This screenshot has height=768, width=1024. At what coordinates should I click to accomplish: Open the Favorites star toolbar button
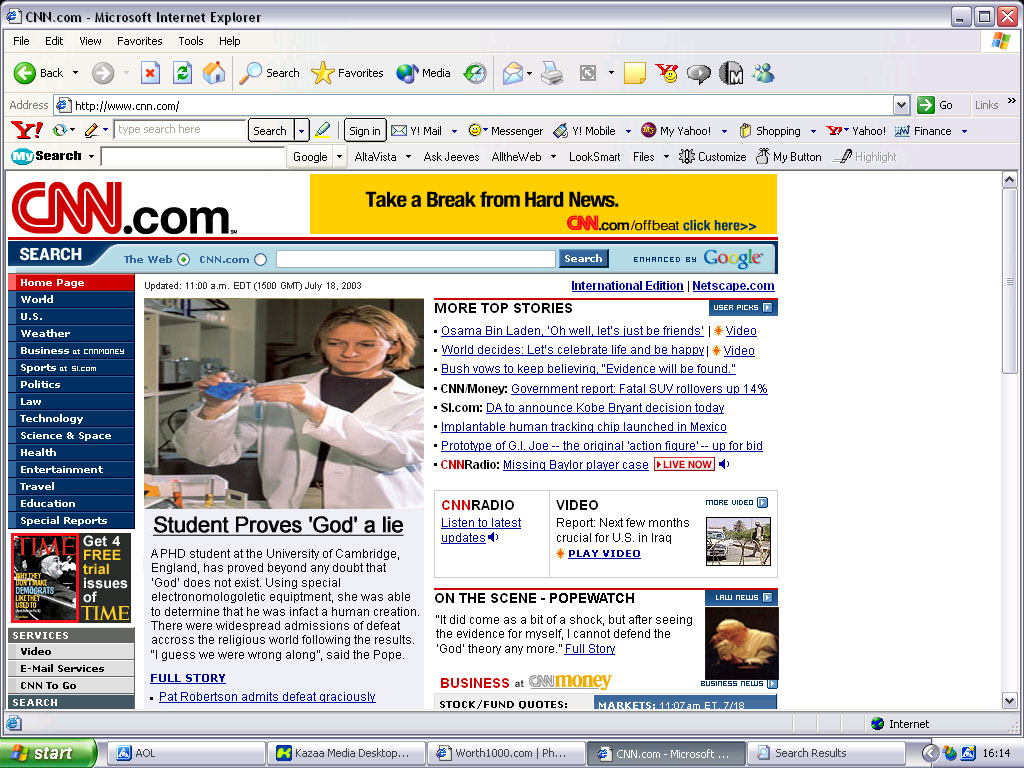coord(347,73)
